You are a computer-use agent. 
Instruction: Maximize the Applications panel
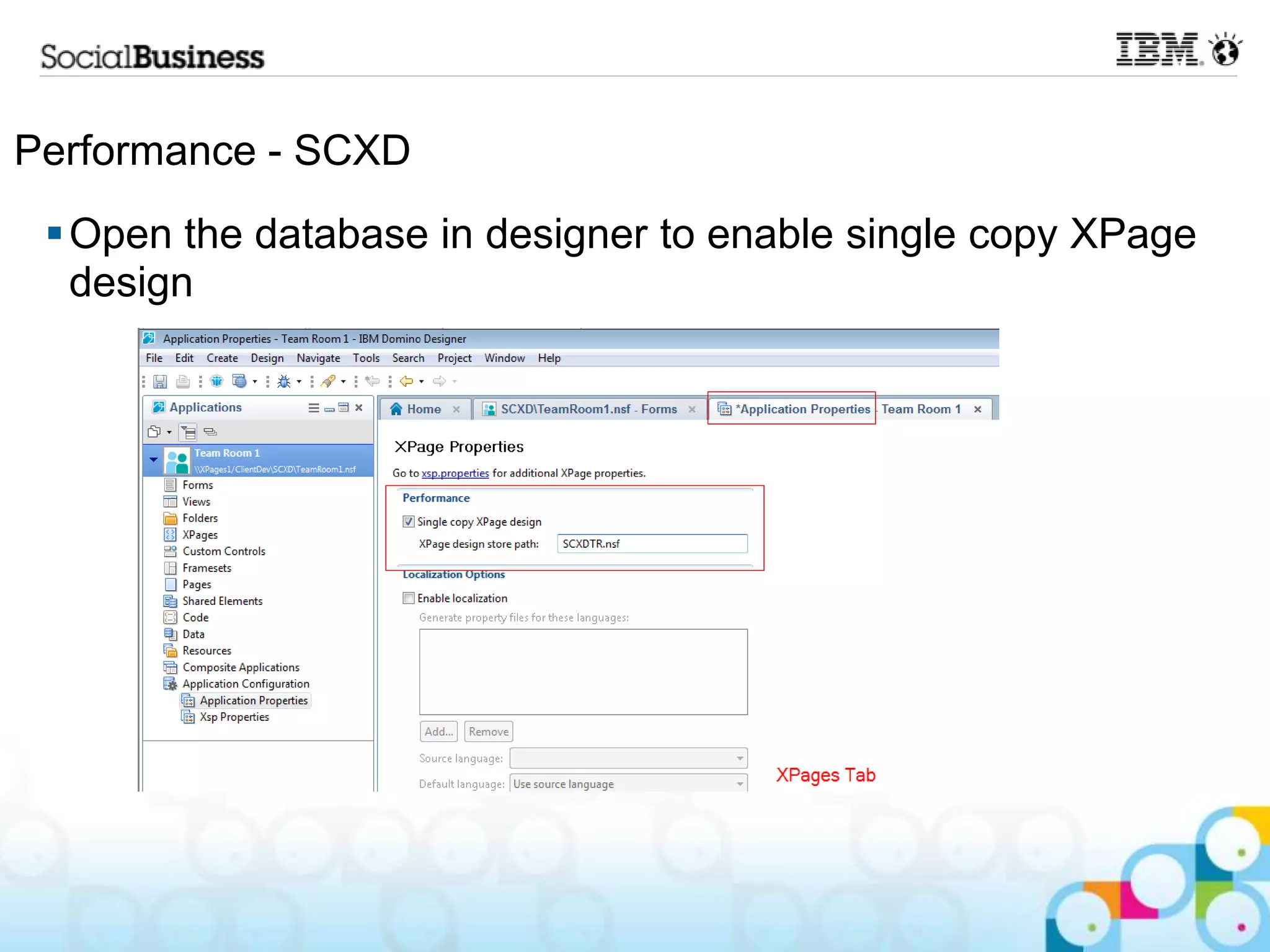344,408
